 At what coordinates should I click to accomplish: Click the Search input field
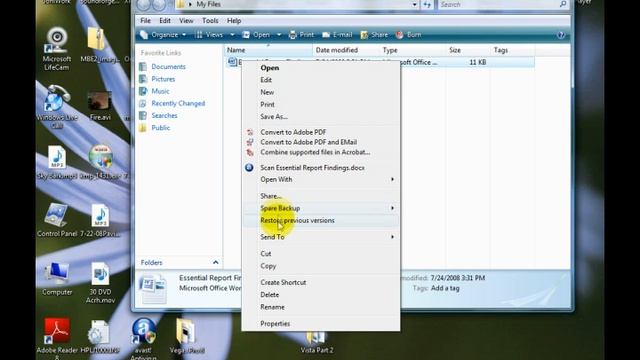(x=498, y=4)
